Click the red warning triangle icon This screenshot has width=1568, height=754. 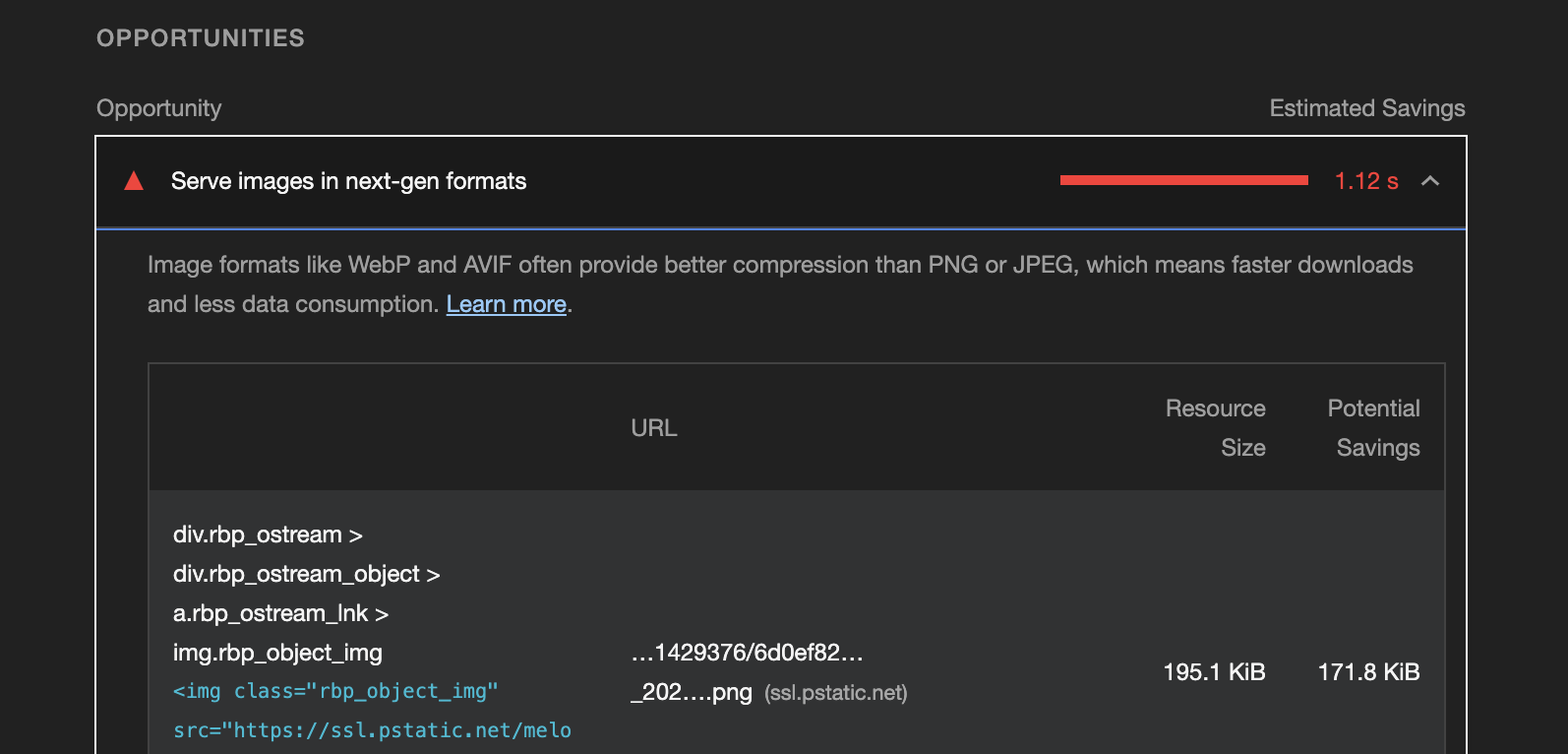134,181
